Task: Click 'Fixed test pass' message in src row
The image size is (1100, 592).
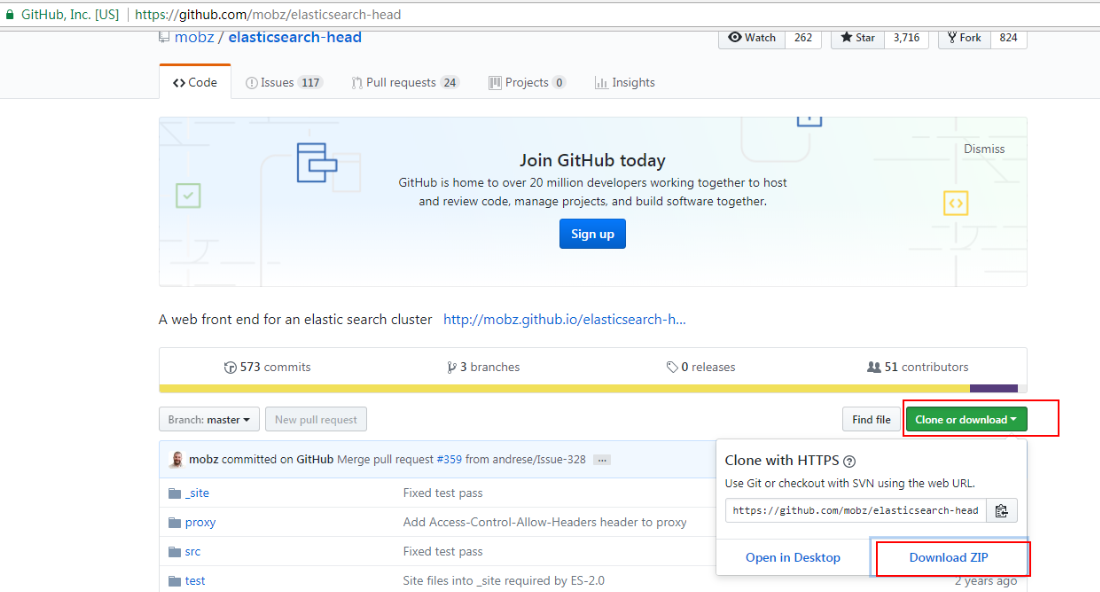Action: click(443, 552)
